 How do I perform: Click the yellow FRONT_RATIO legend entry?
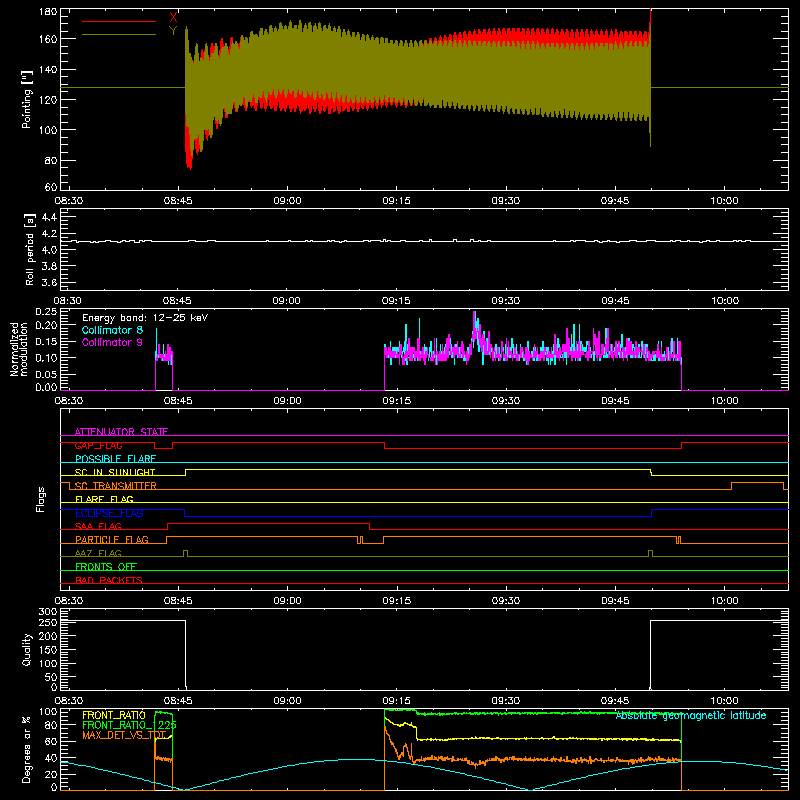click(114, 715)
